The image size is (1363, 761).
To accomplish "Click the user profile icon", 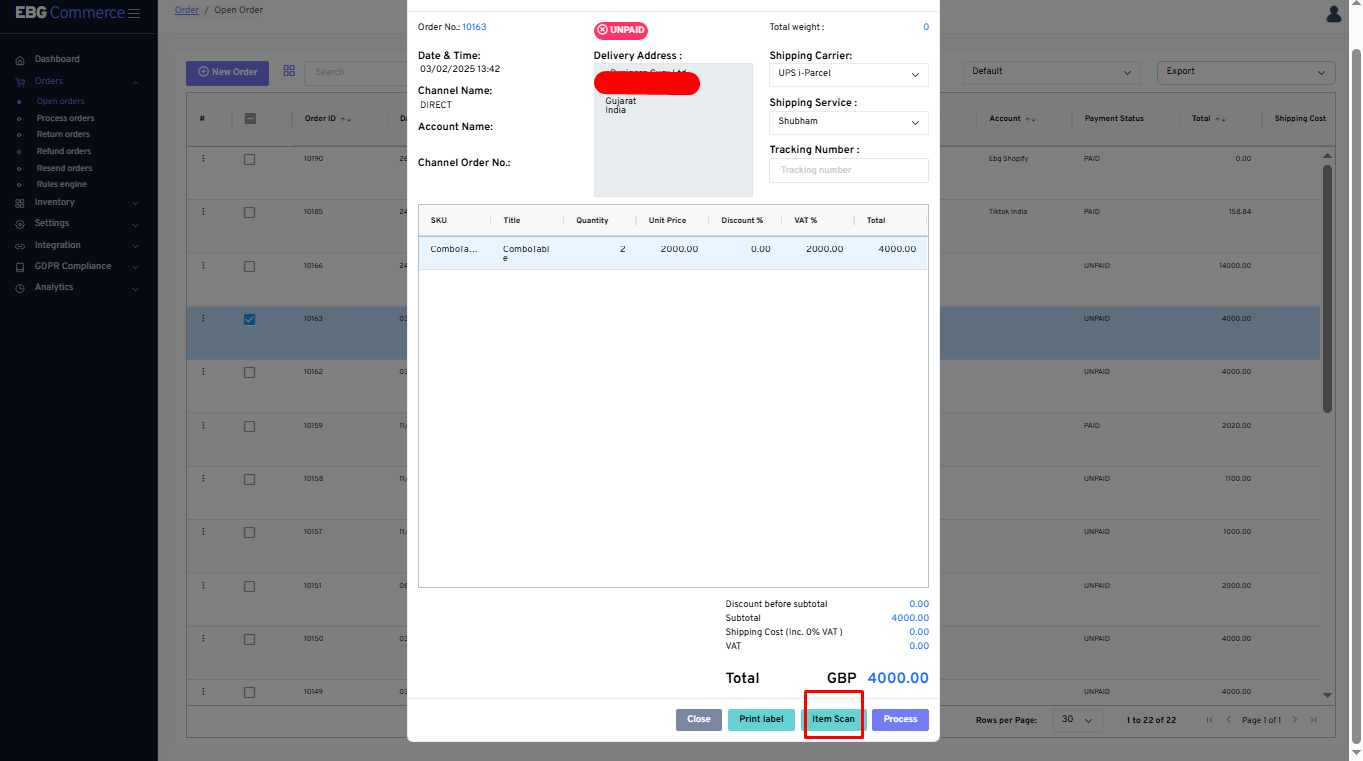I will click(x=1333, y=13).
